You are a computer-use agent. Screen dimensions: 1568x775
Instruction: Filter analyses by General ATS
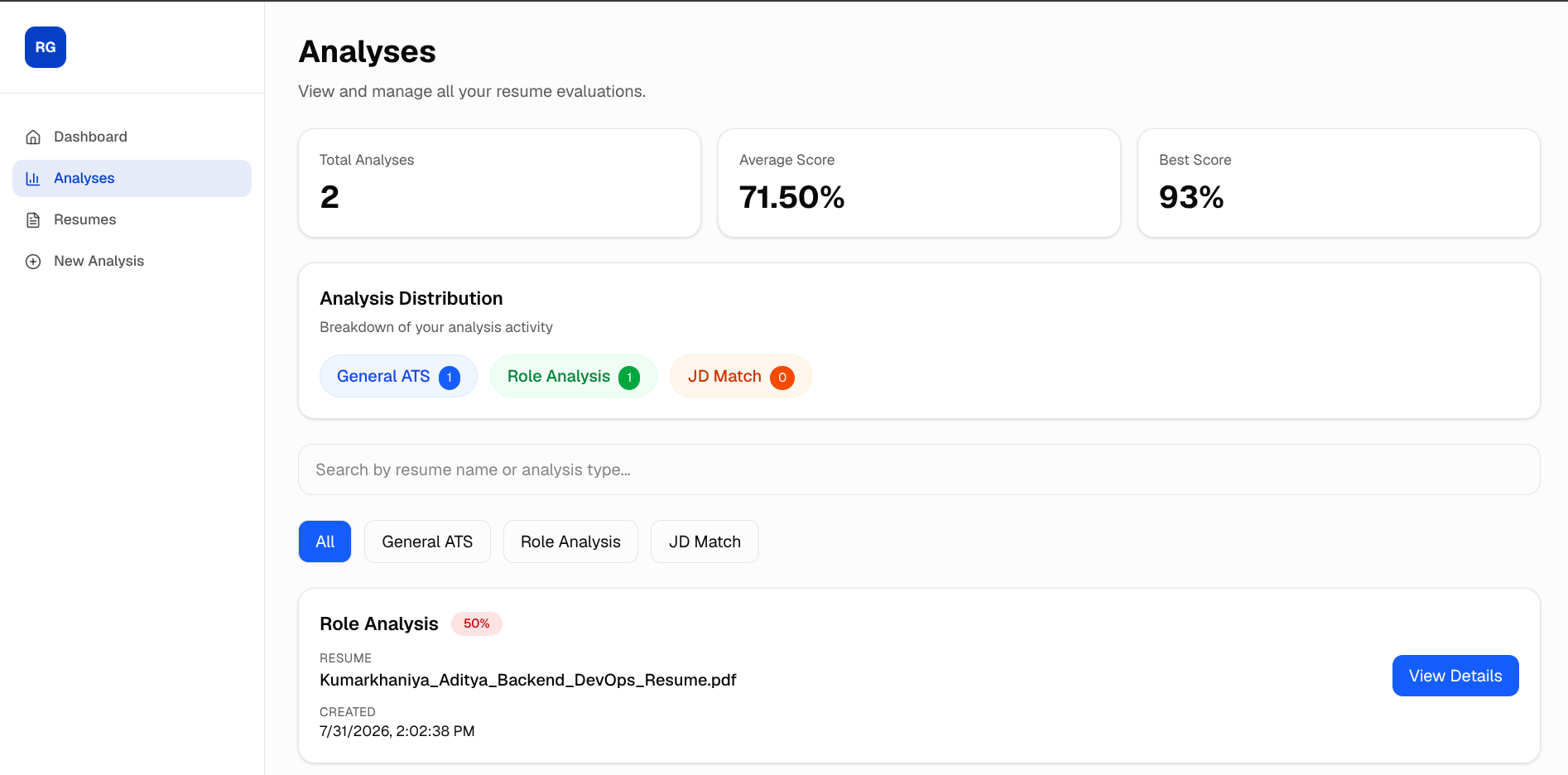click(x=427, y=542)
